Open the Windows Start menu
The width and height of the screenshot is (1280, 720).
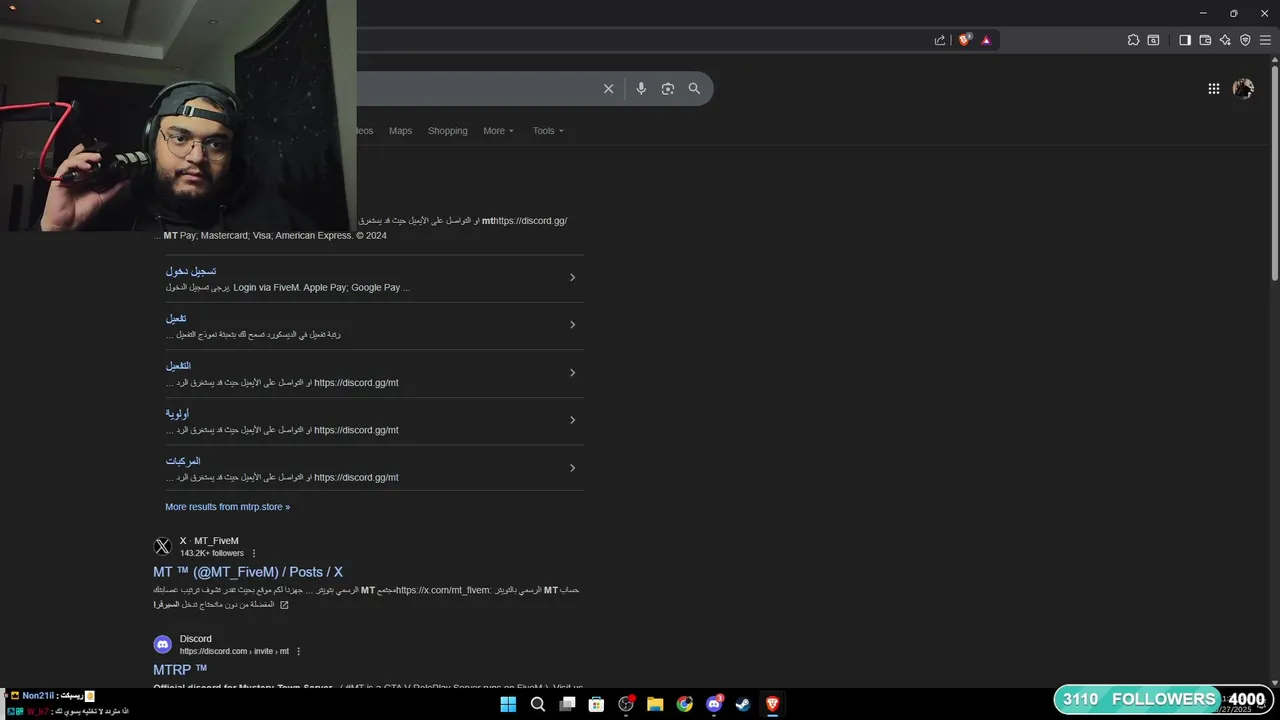[x=508, y=704]
